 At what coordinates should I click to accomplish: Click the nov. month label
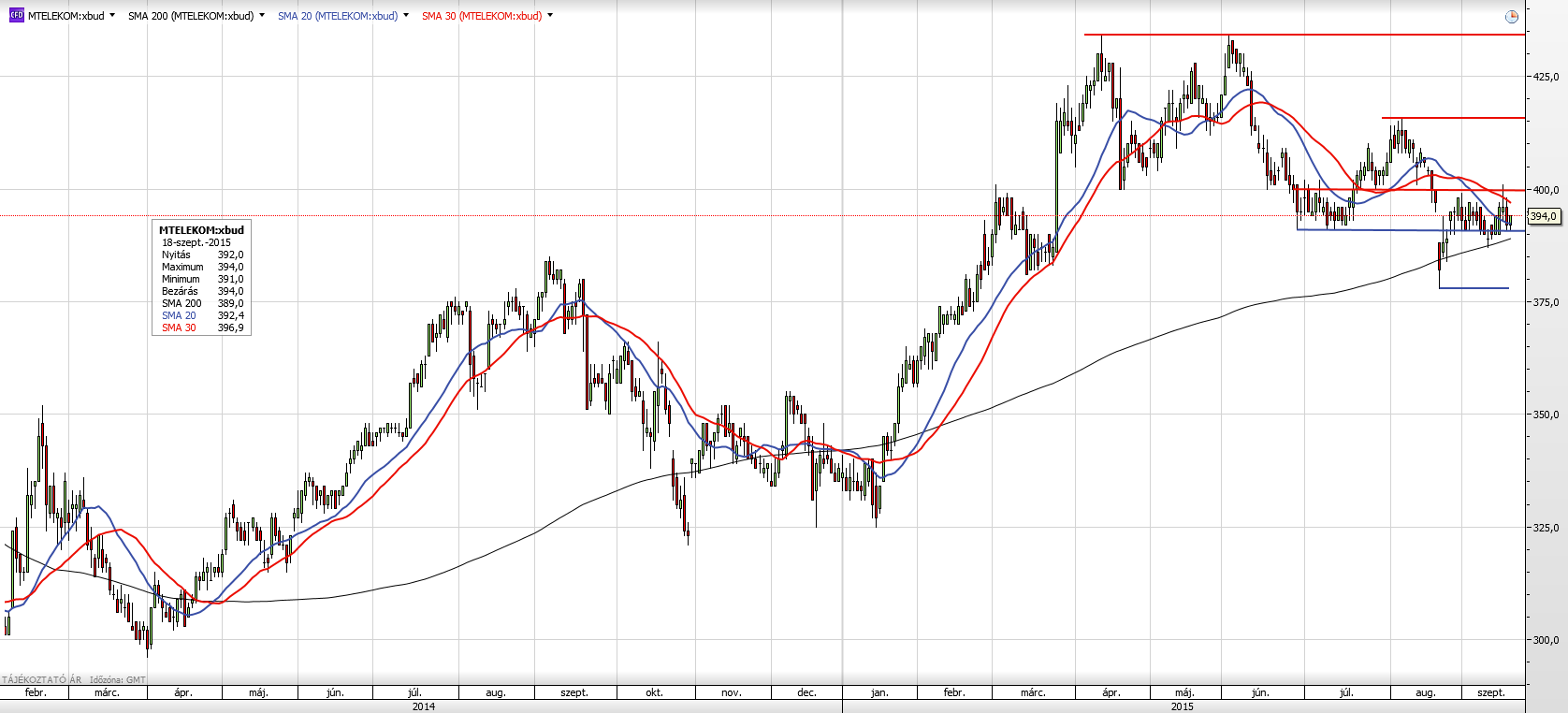click(732, 692)
